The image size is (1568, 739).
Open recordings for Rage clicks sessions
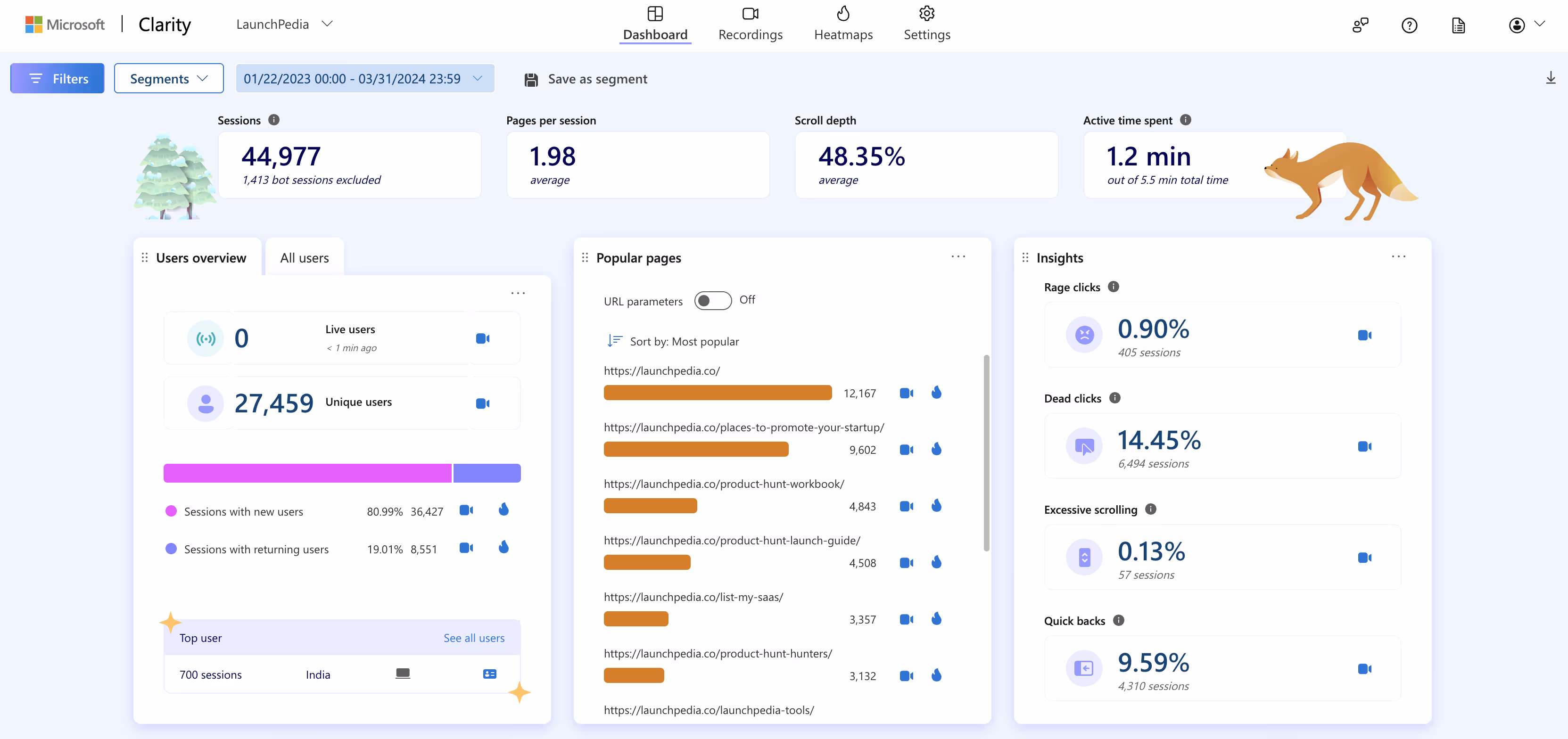click(1364, 336)
